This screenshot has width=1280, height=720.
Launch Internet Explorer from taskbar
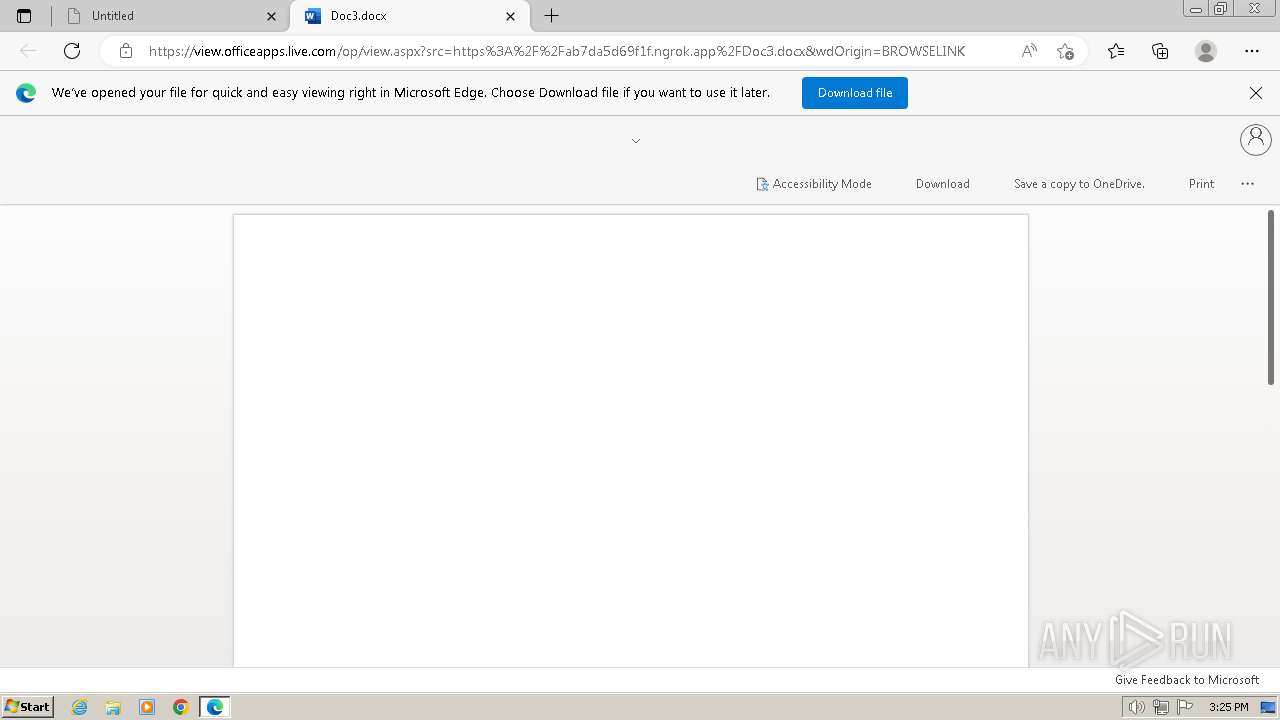pos(80,707)
